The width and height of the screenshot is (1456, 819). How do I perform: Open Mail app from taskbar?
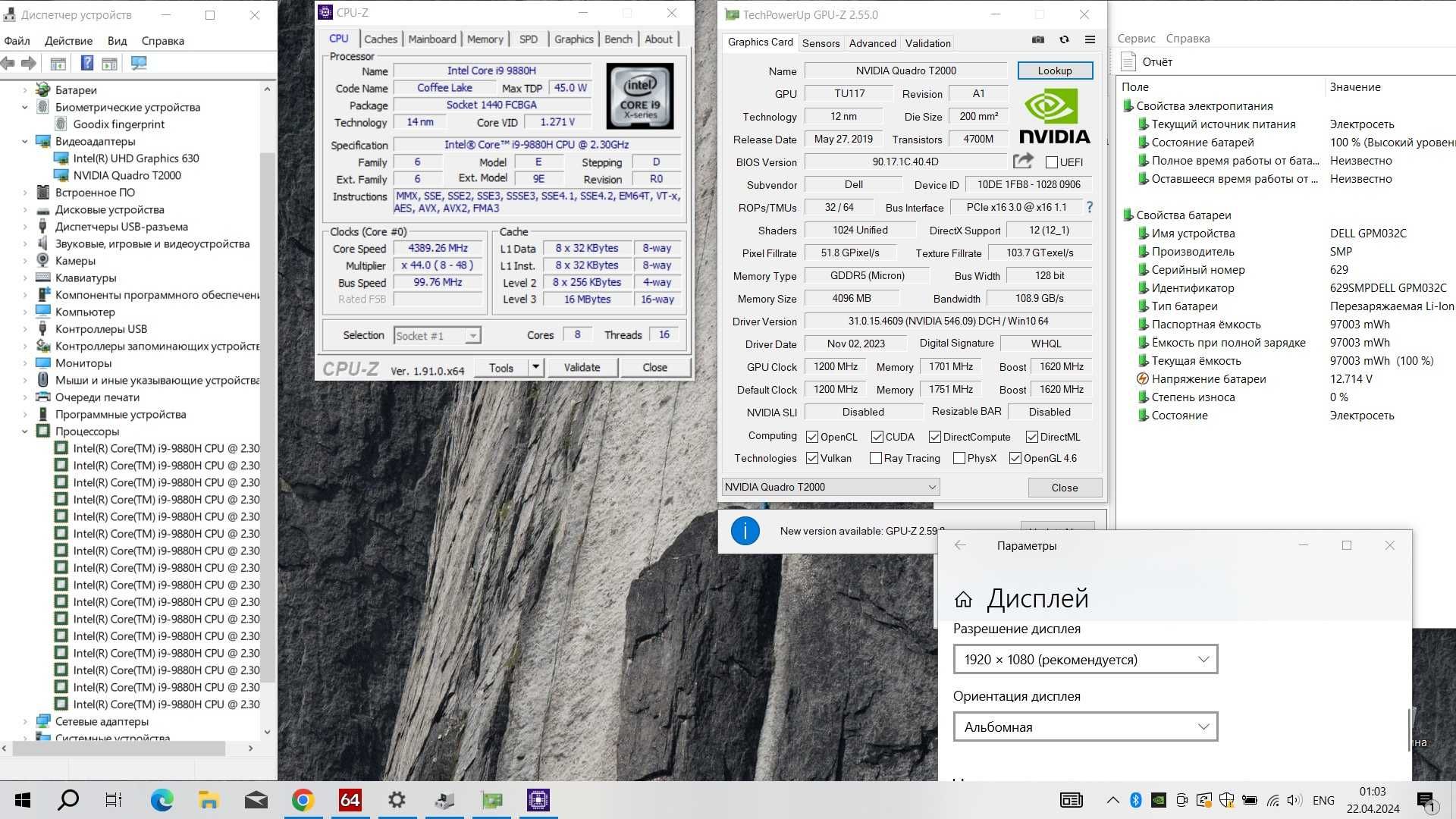256,800
